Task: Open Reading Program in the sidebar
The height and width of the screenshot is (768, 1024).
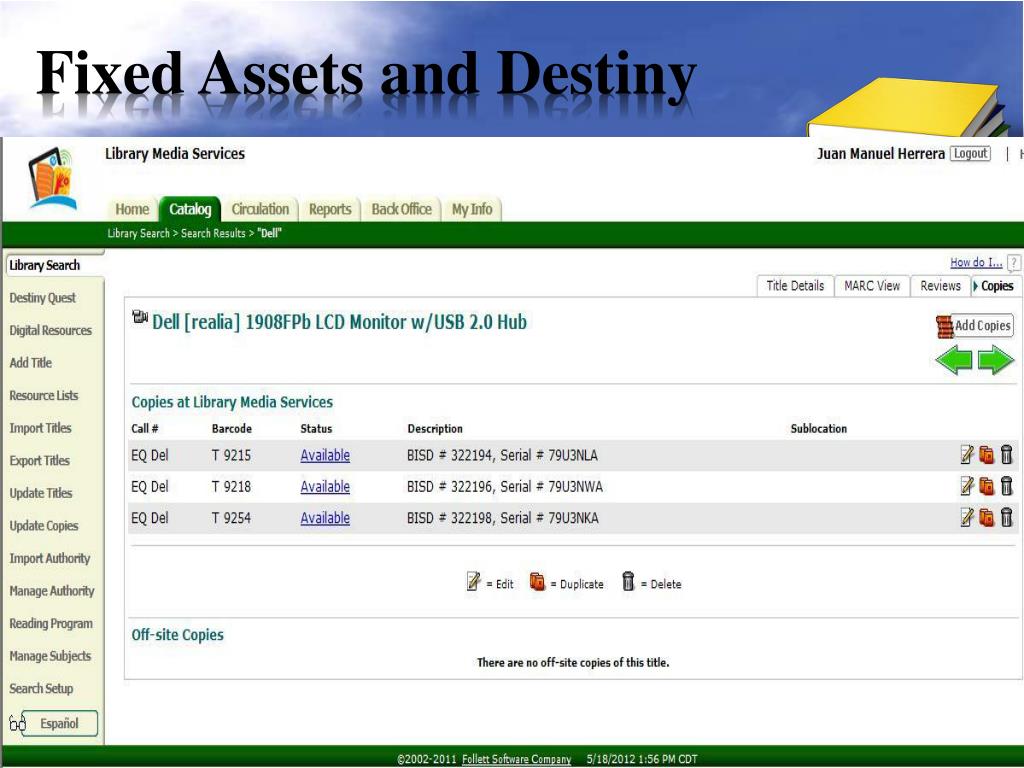Action: tap(50, 624)
